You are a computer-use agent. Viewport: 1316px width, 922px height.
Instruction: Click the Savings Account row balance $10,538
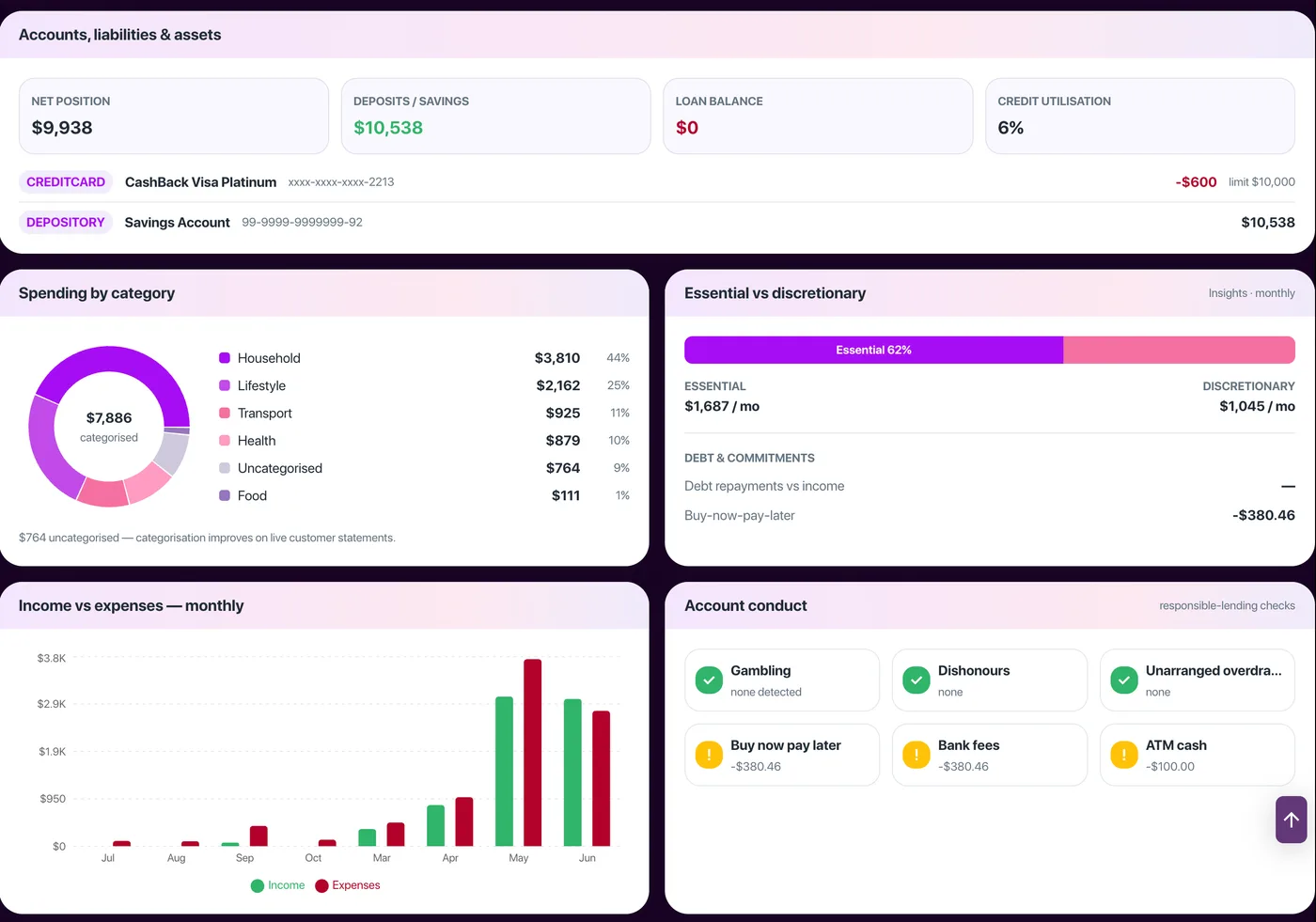(1268, 223)
